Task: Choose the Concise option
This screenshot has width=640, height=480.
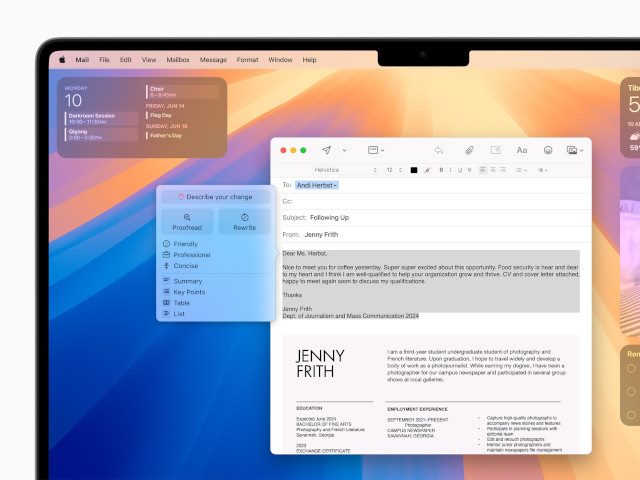Action: (180, 266)
